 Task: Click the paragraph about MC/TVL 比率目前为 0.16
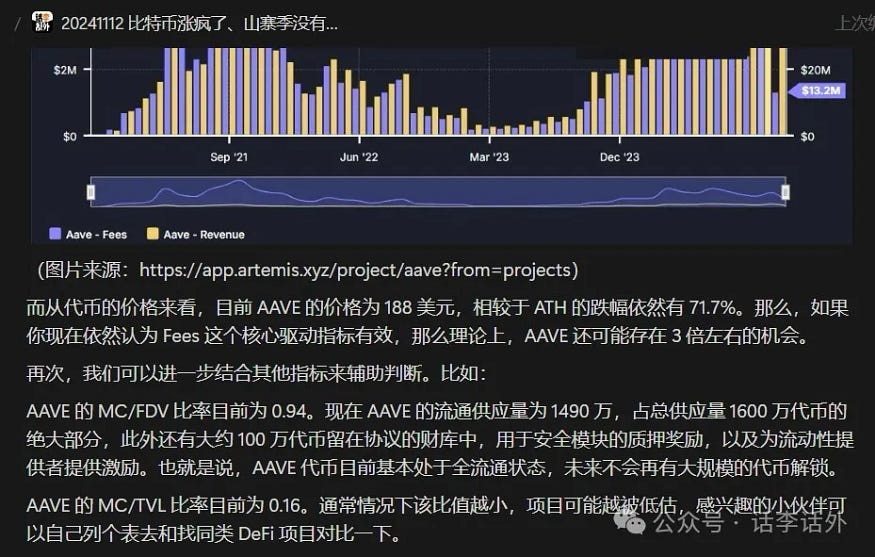(x=436, y=520)
